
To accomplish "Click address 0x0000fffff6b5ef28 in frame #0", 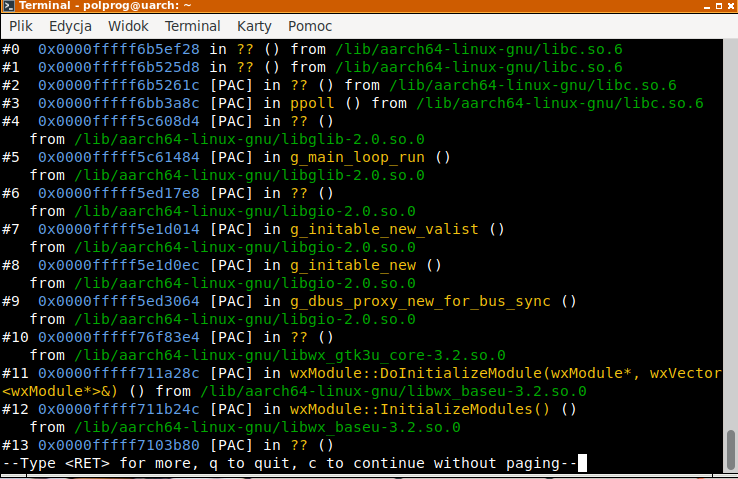I will pyautogui.click(x=119, y=49).
